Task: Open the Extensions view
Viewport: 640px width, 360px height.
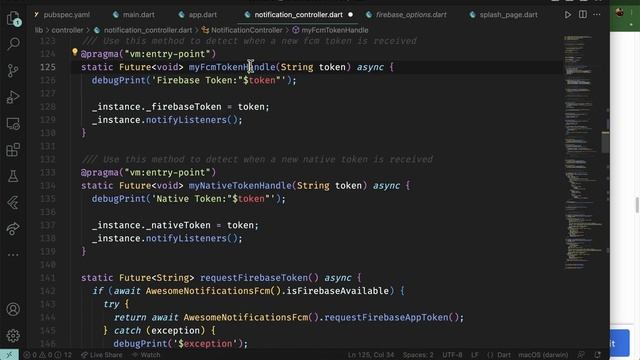Action: 13,150
